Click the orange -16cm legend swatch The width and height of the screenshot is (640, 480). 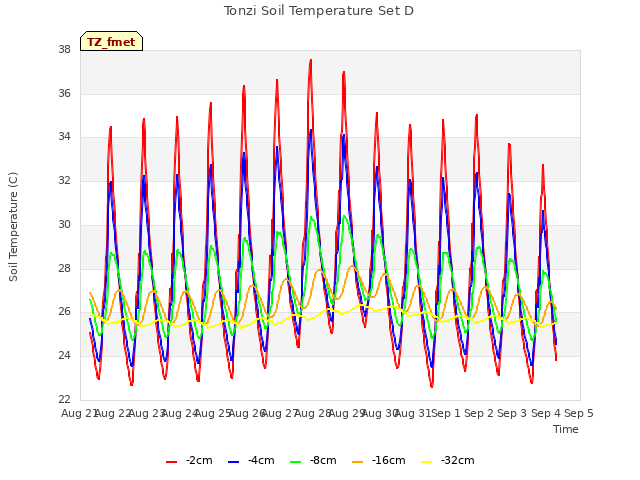358,462
